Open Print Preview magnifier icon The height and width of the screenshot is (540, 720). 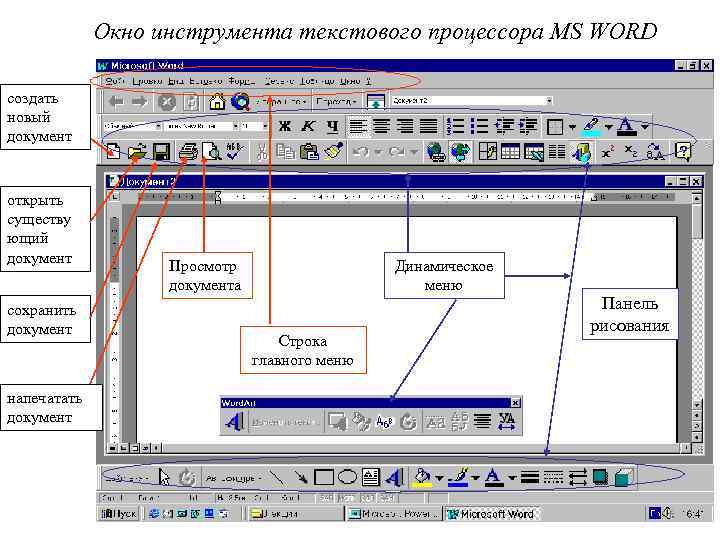coord(211,151)
